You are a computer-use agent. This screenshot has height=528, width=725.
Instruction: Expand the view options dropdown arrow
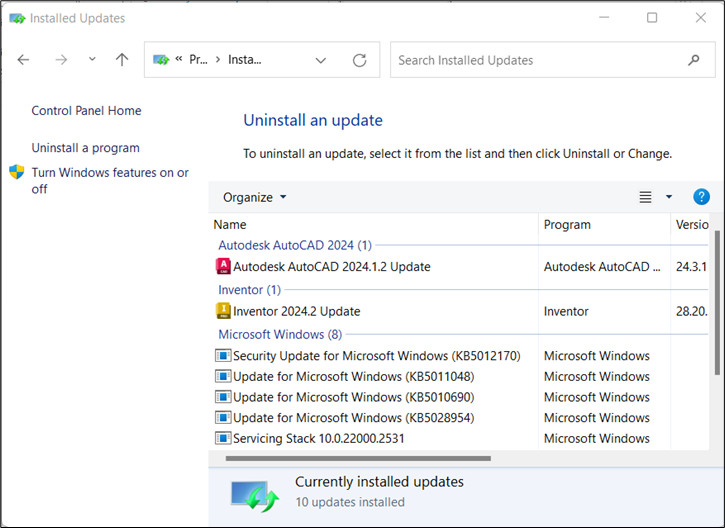669,197
